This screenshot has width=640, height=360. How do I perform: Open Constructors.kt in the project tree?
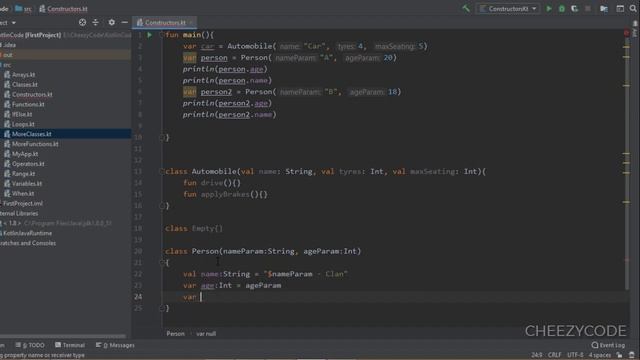32,94
